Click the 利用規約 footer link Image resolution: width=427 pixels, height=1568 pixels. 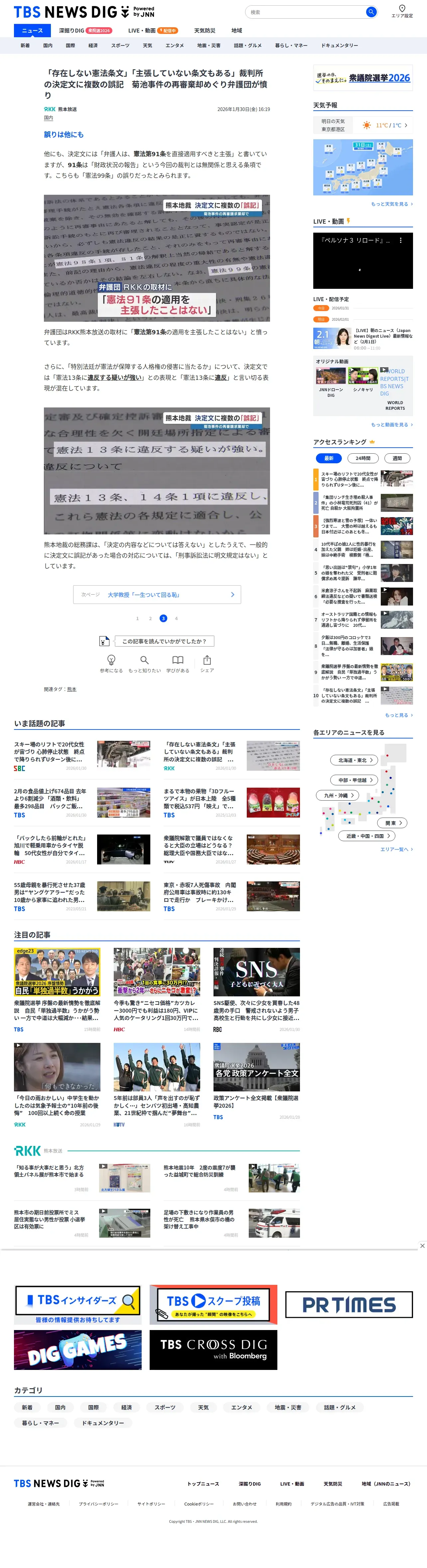pyautogui.click(x=283, y=1504)
